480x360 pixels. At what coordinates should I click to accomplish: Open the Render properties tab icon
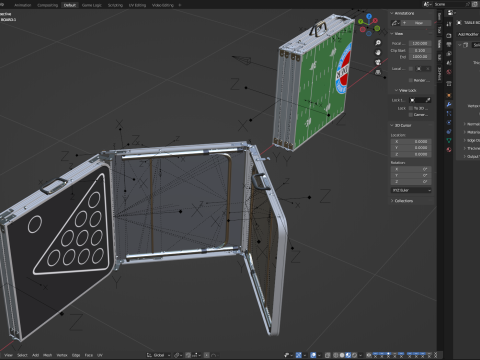tap(449, 35)
